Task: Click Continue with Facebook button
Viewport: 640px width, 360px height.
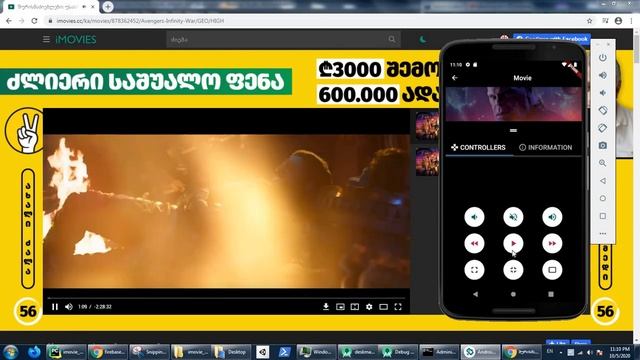Action: point(552,39)
